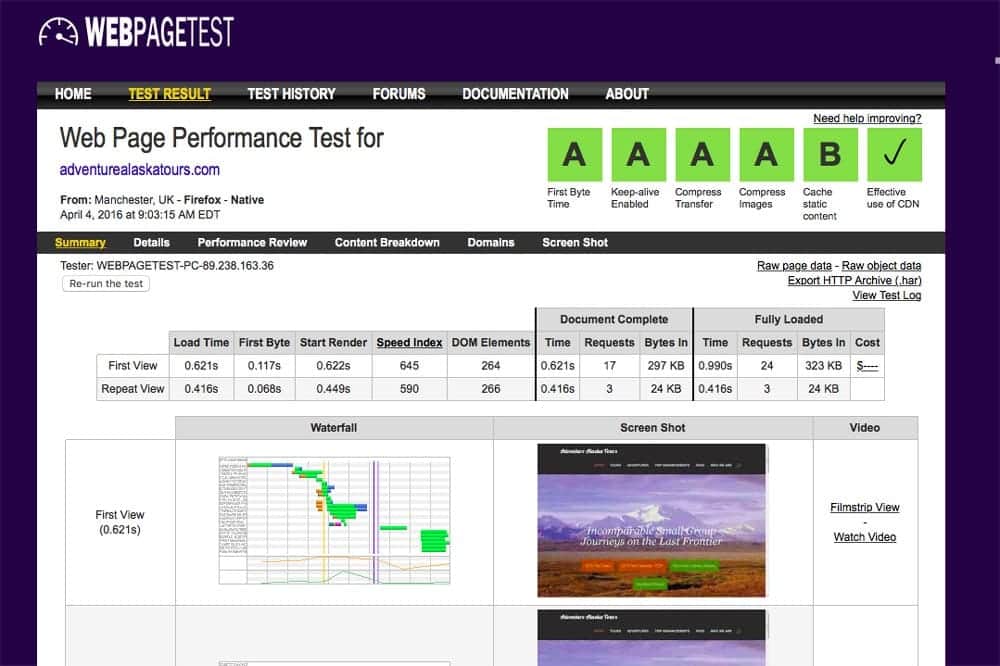Click First View start render 0.622s
This screenshot has width=1000, height=666.
[x=334, y=366]
